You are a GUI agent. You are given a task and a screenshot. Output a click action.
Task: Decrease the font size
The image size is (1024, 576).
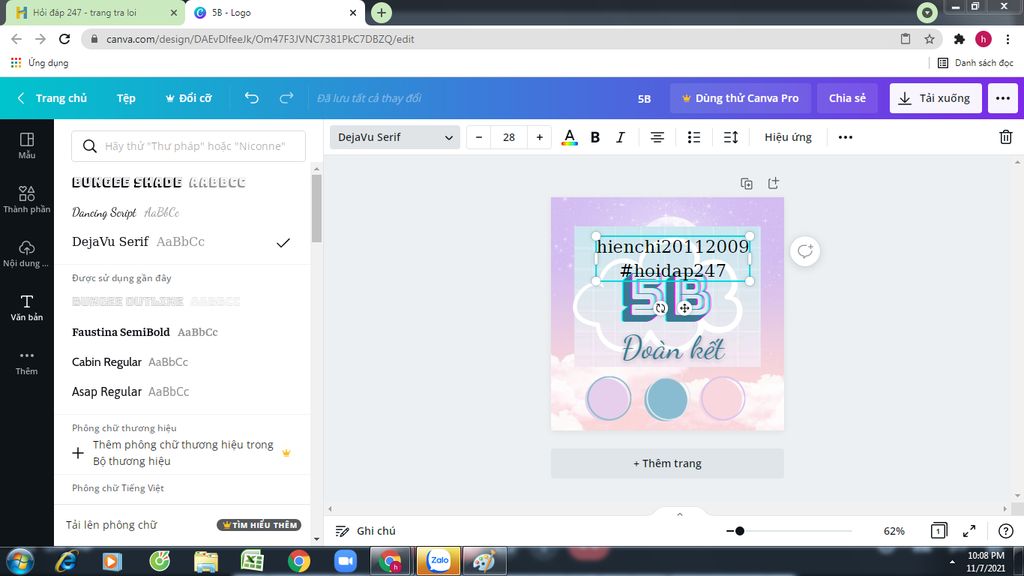[479, 137]
